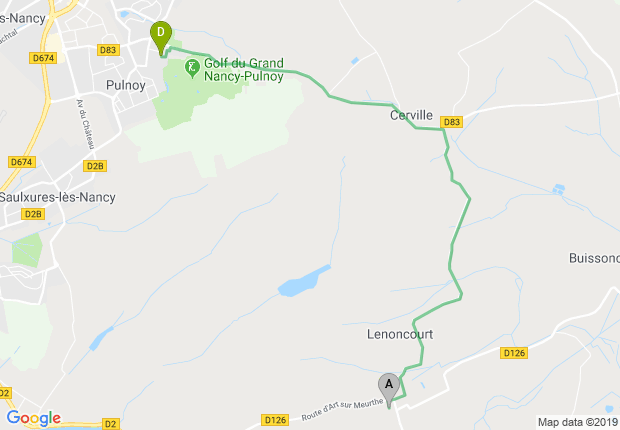Click the D126 badge east of Lenoncourt
The width and height of the screenshot is (620, 430).
point(514,353)
